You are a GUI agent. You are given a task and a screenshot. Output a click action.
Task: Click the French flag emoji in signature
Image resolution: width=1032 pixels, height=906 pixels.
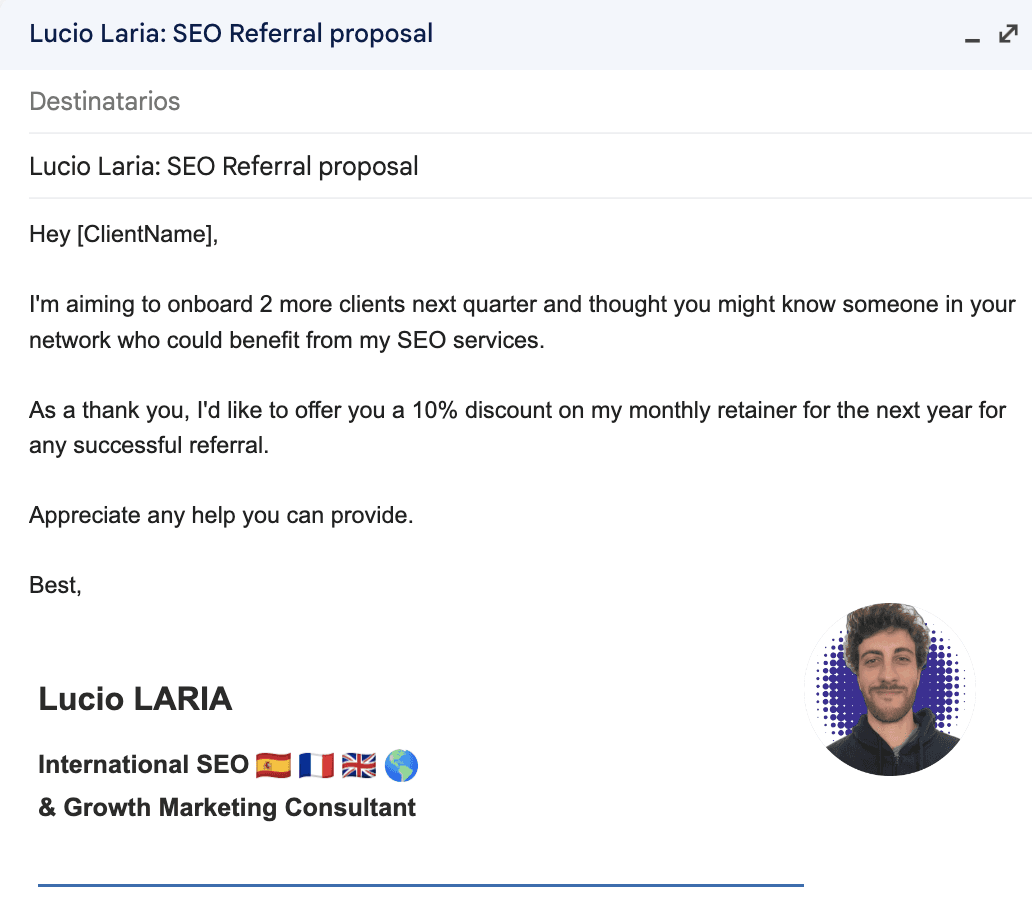[315, 766]
